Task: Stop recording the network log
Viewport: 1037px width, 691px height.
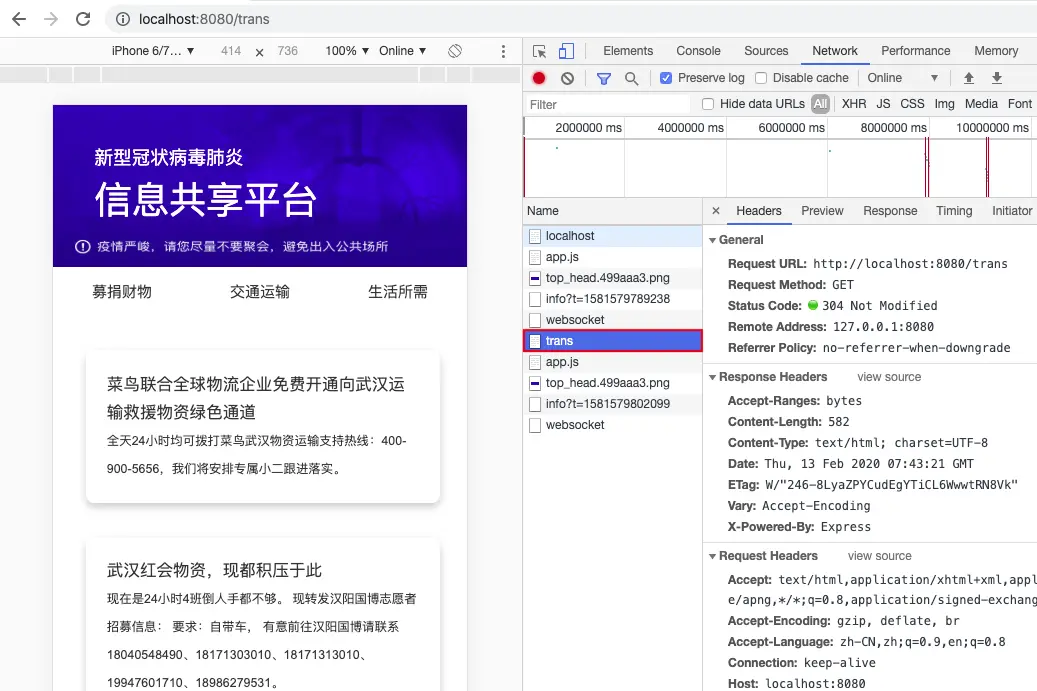Action: tap(539, 78)
